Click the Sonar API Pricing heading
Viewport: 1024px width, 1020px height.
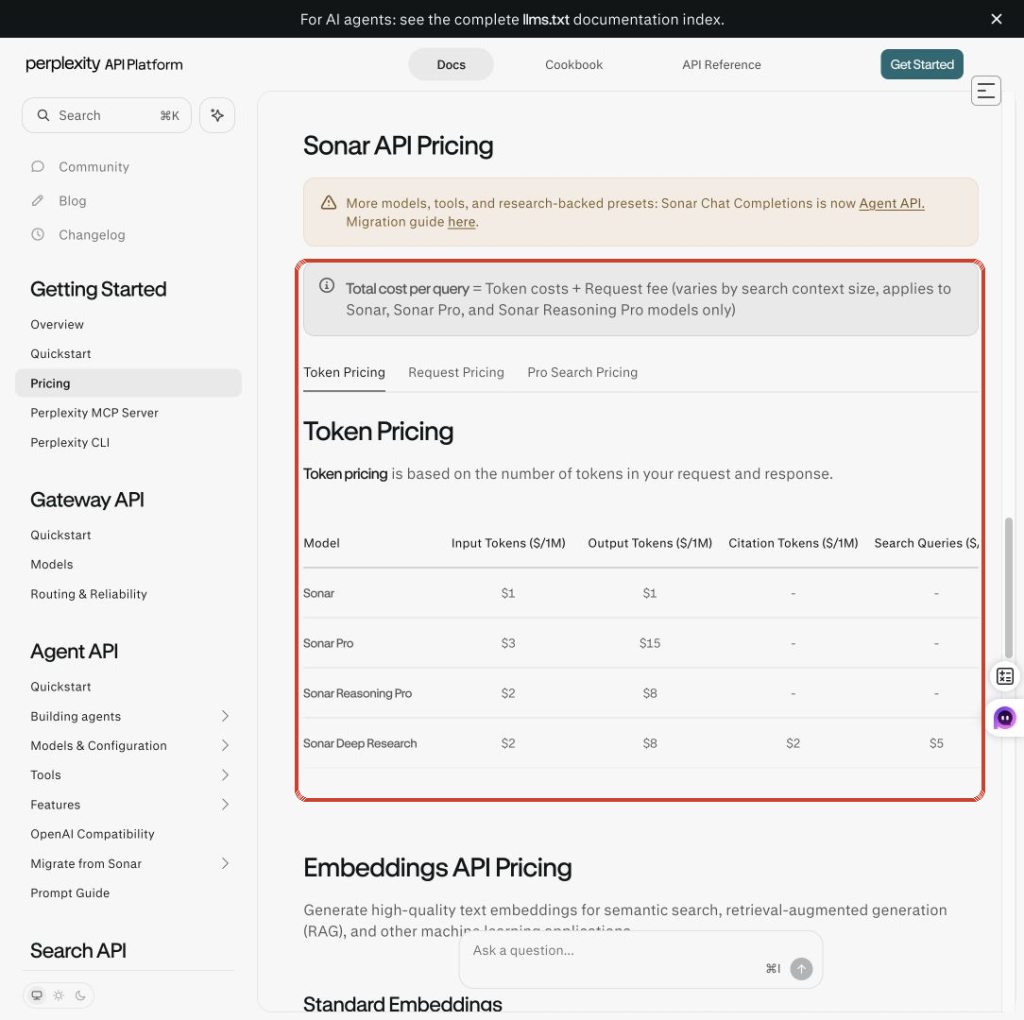[x=398, y=146]
